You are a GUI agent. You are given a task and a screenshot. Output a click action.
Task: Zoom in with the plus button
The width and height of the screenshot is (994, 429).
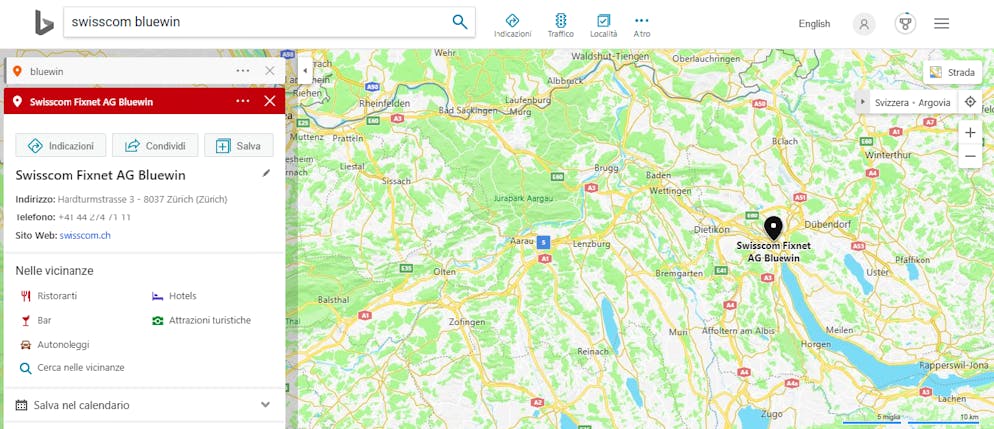coord(970,133)
